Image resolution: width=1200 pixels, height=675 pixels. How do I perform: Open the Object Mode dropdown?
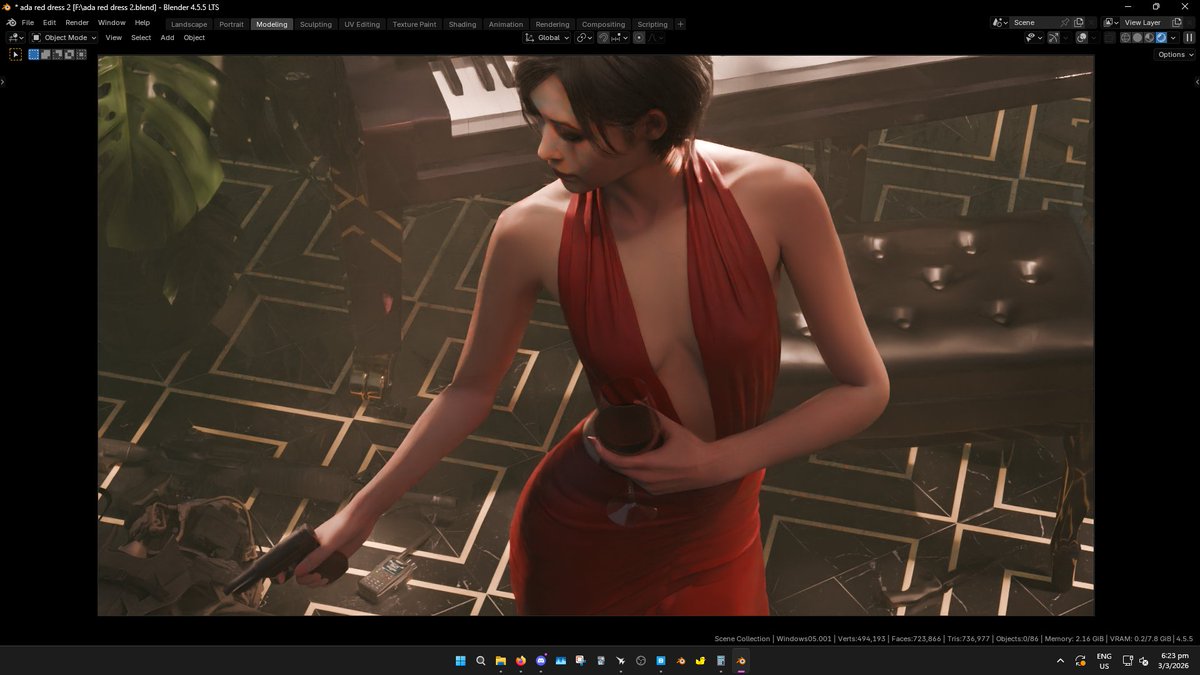pos(64,37)
